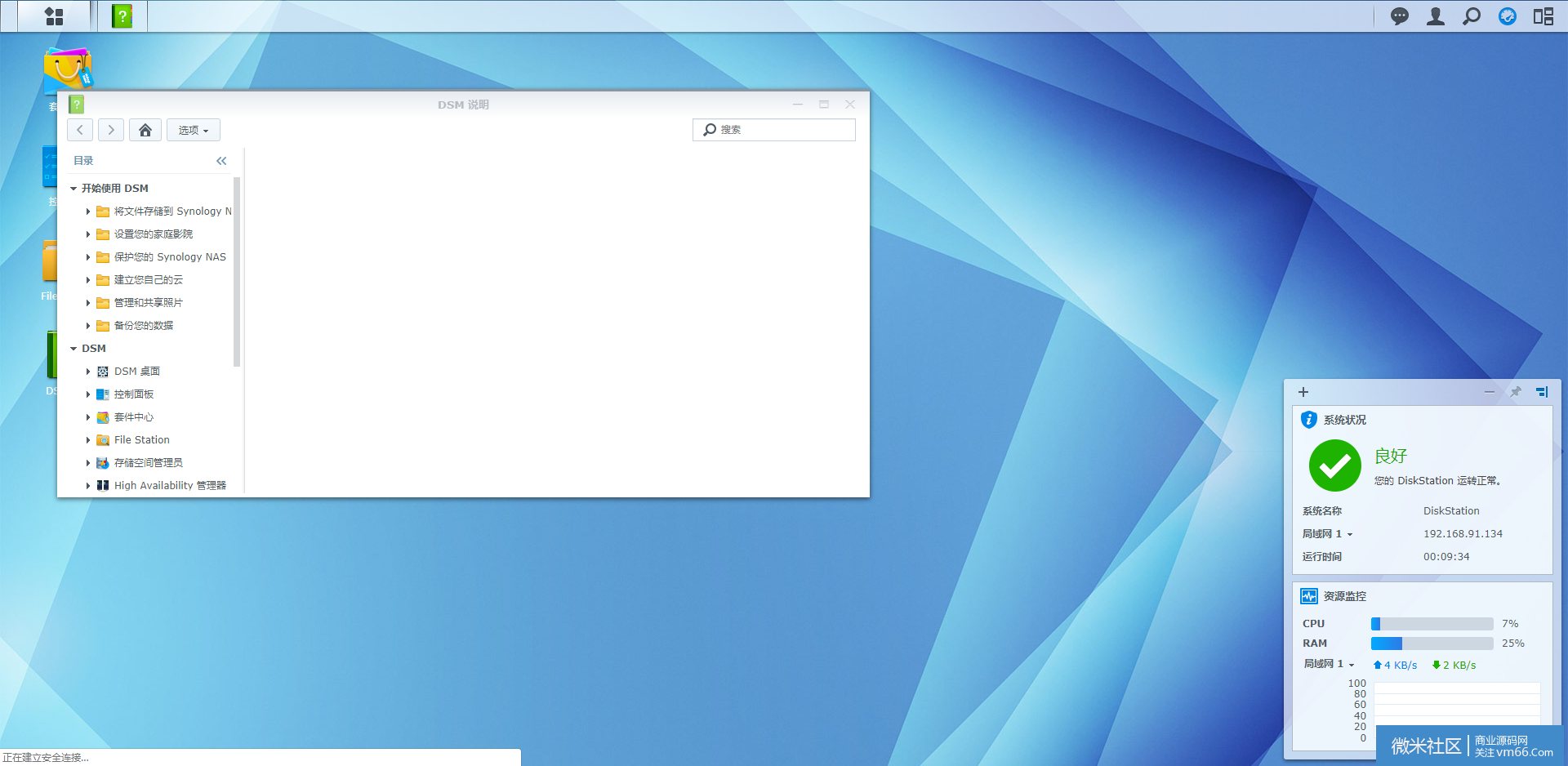
Task: Expand the 将文件存储到 Synology NAS folder arrow
Action: [x=88, y=212]
